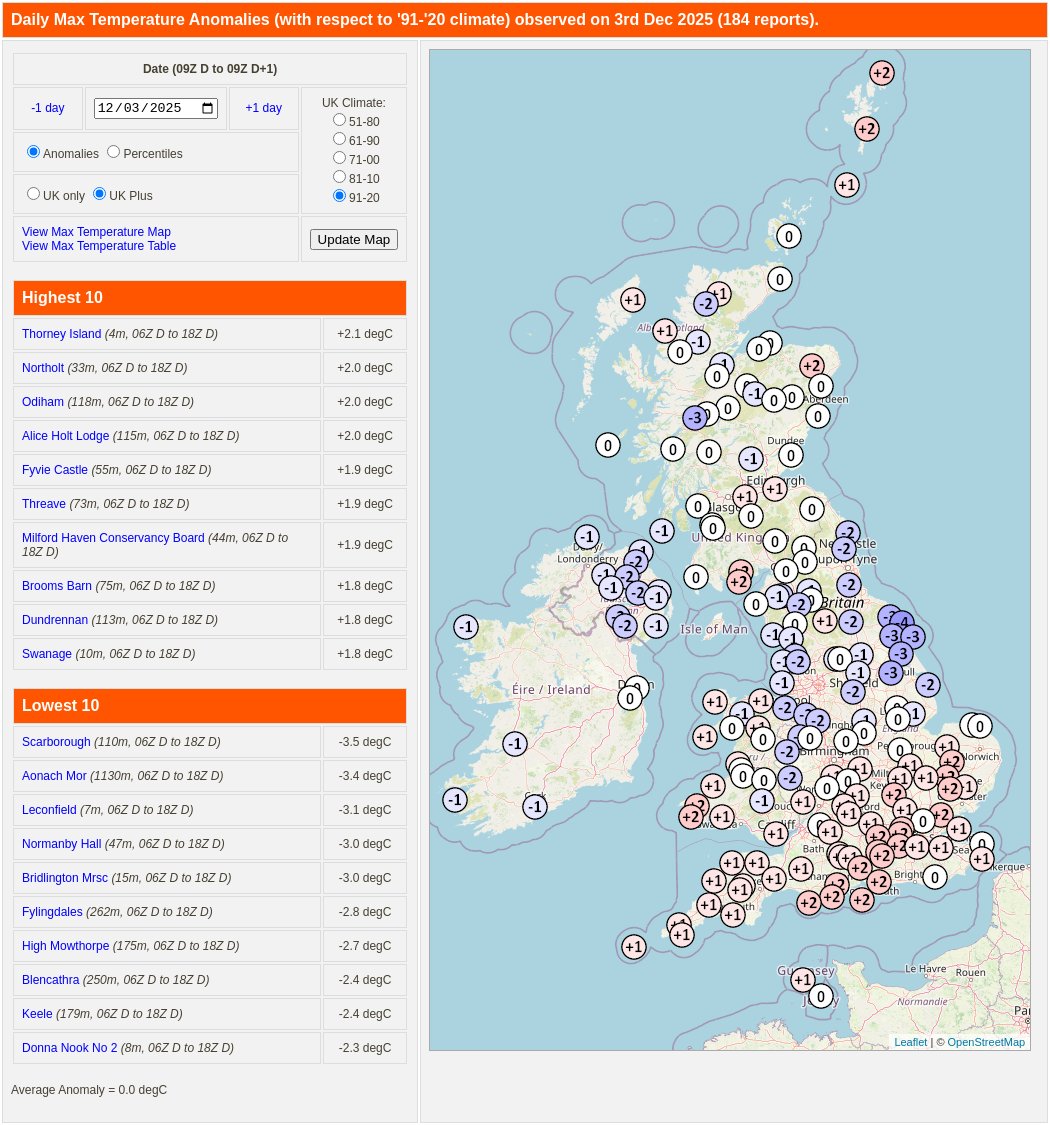1050x1125 pixels.
Task: Select the Percentiles radio option
Action: tap(113, 151)
